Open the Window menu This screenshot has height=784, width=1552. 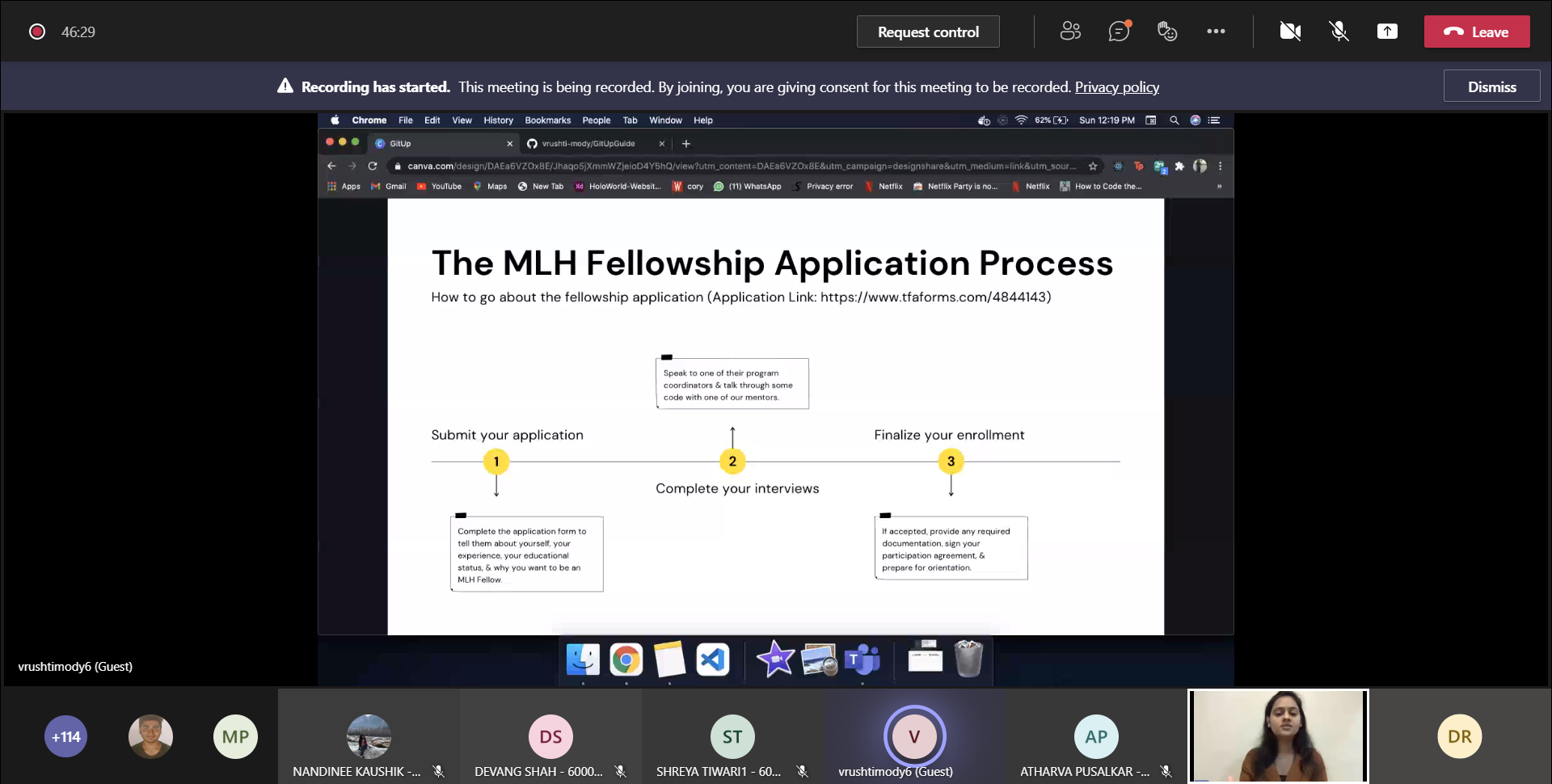point(665,120)
